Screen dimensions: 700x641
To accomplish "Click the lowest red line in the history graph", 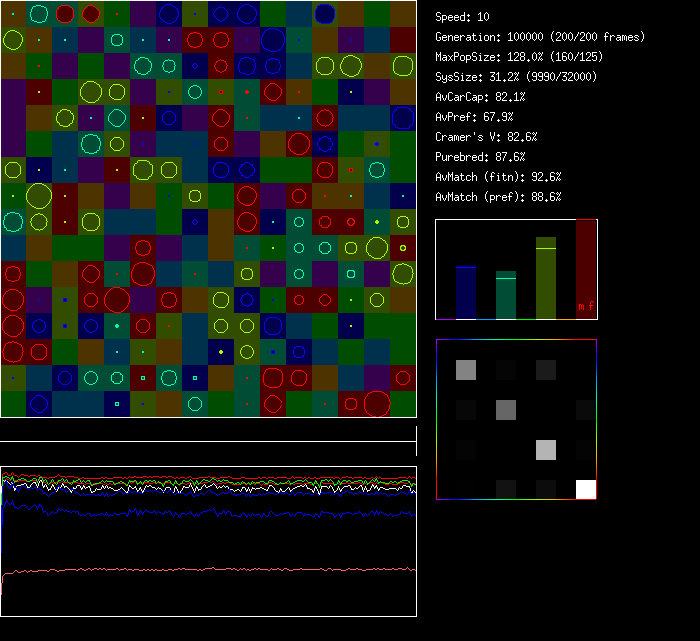I will 200,570.
